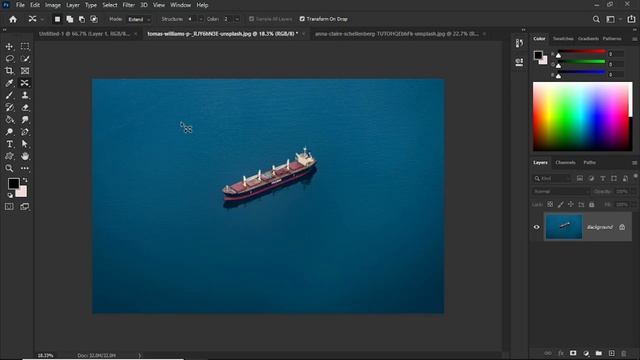Choose Add to selection mode

pyautogui.click(x=70, y=19)
